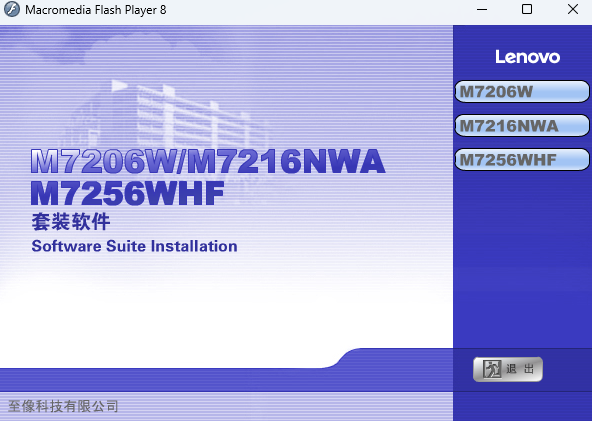This screenshot has width=592, height=421.
Task: Open the M7256WHF installation option
Action: [x=522, y=159]
